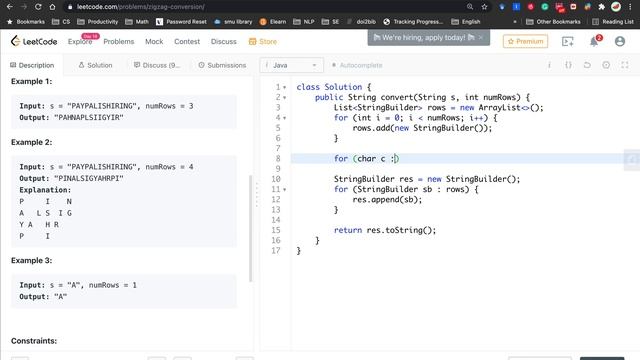Open the NLP bookmarks folder
This screenshot has width=640, height=360.
(304, 22)
